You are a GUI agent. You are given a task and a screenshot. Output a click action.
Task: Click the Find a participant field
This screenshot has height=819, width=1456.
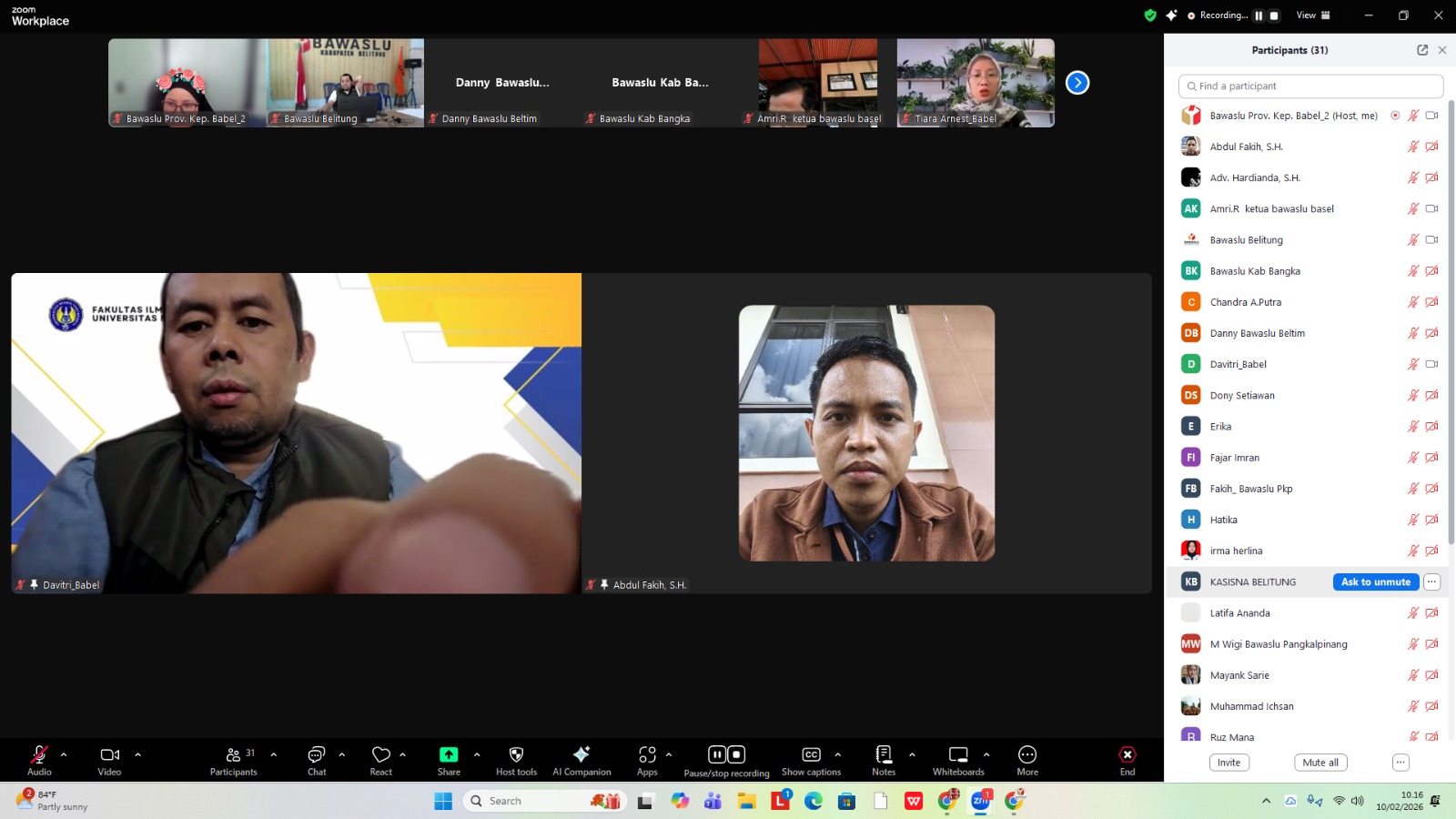[1310, 86]
